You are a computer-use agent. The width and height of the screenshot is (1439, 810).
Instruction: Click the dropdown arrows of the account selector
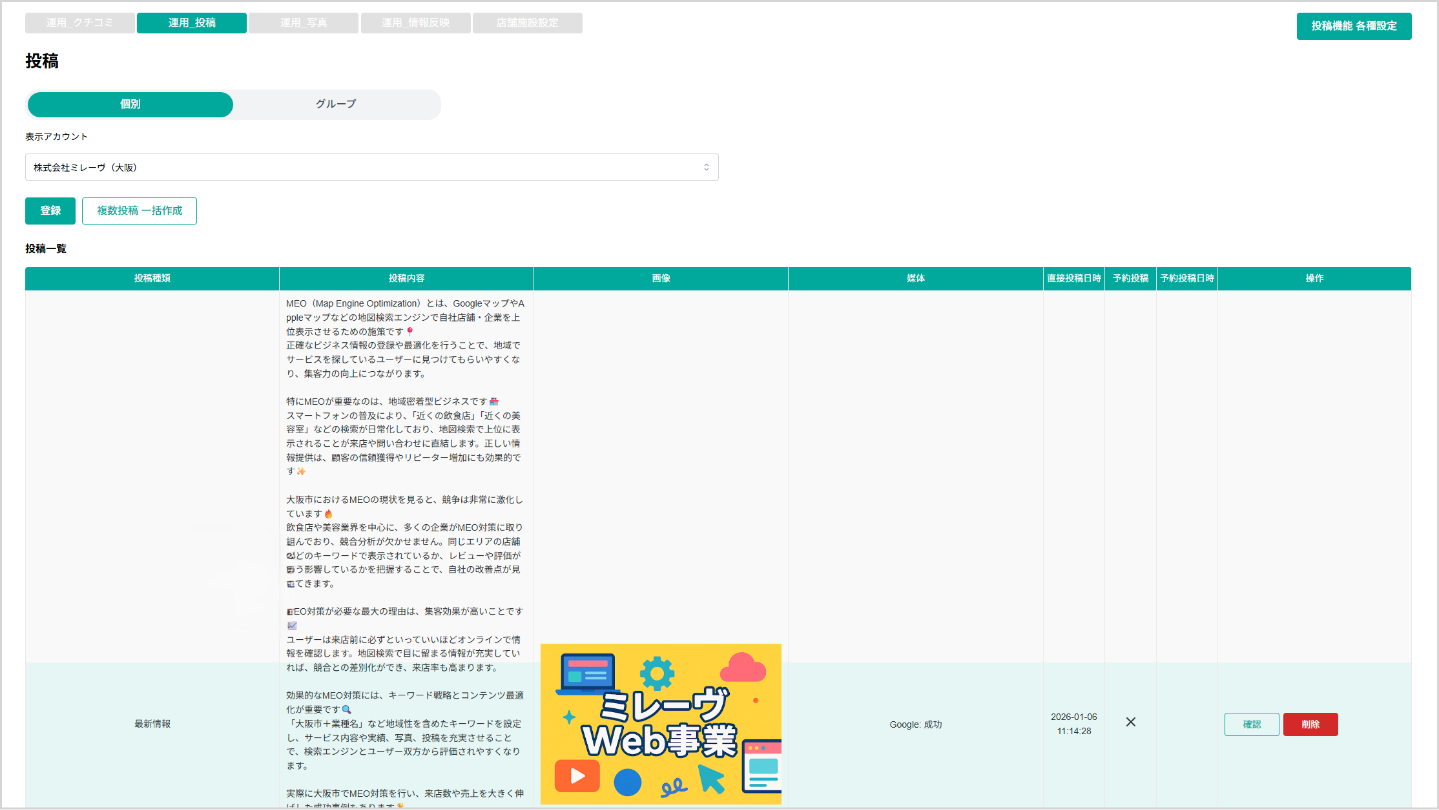click(x=706, y=167)
